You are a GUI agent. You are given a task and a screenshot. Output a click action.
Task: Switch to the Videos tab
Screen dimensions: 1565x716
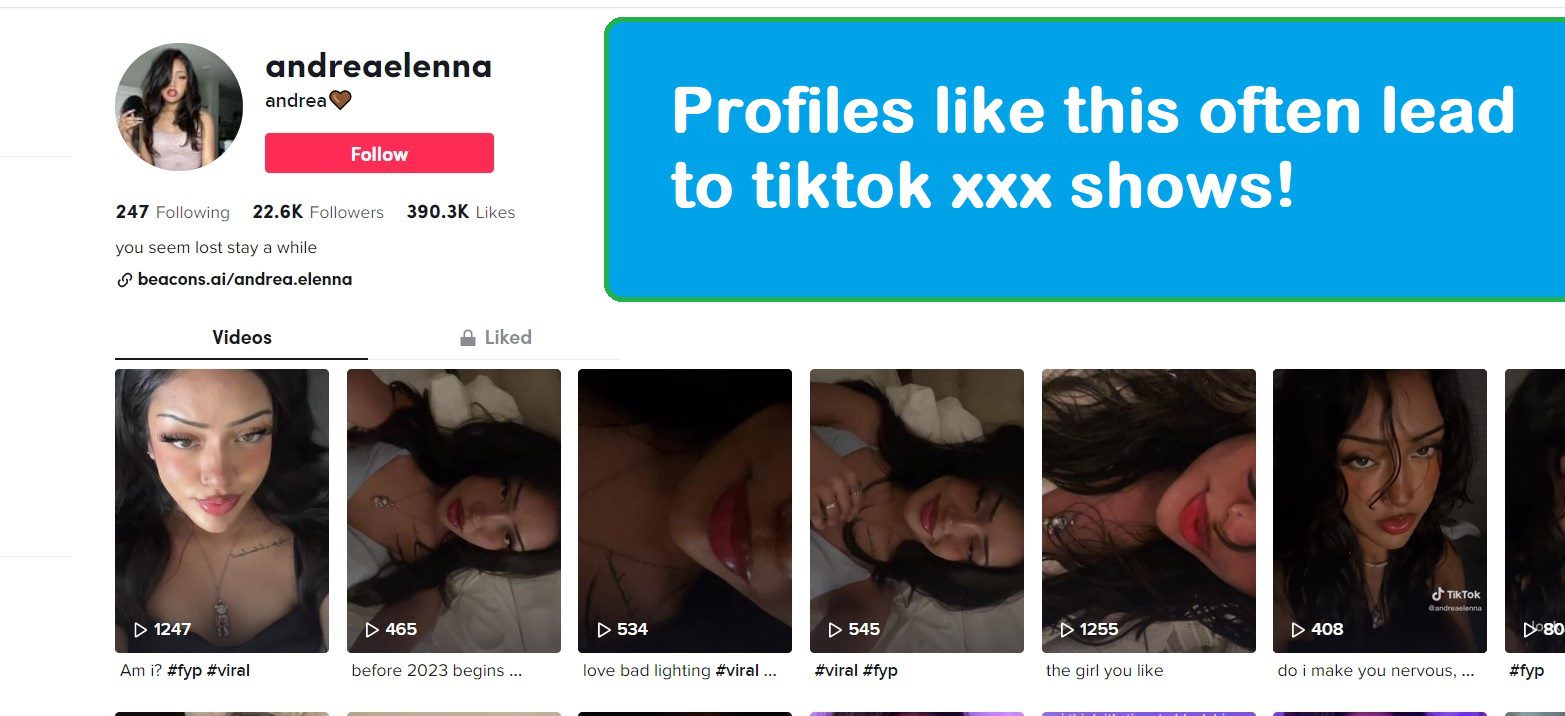[241, 337]
